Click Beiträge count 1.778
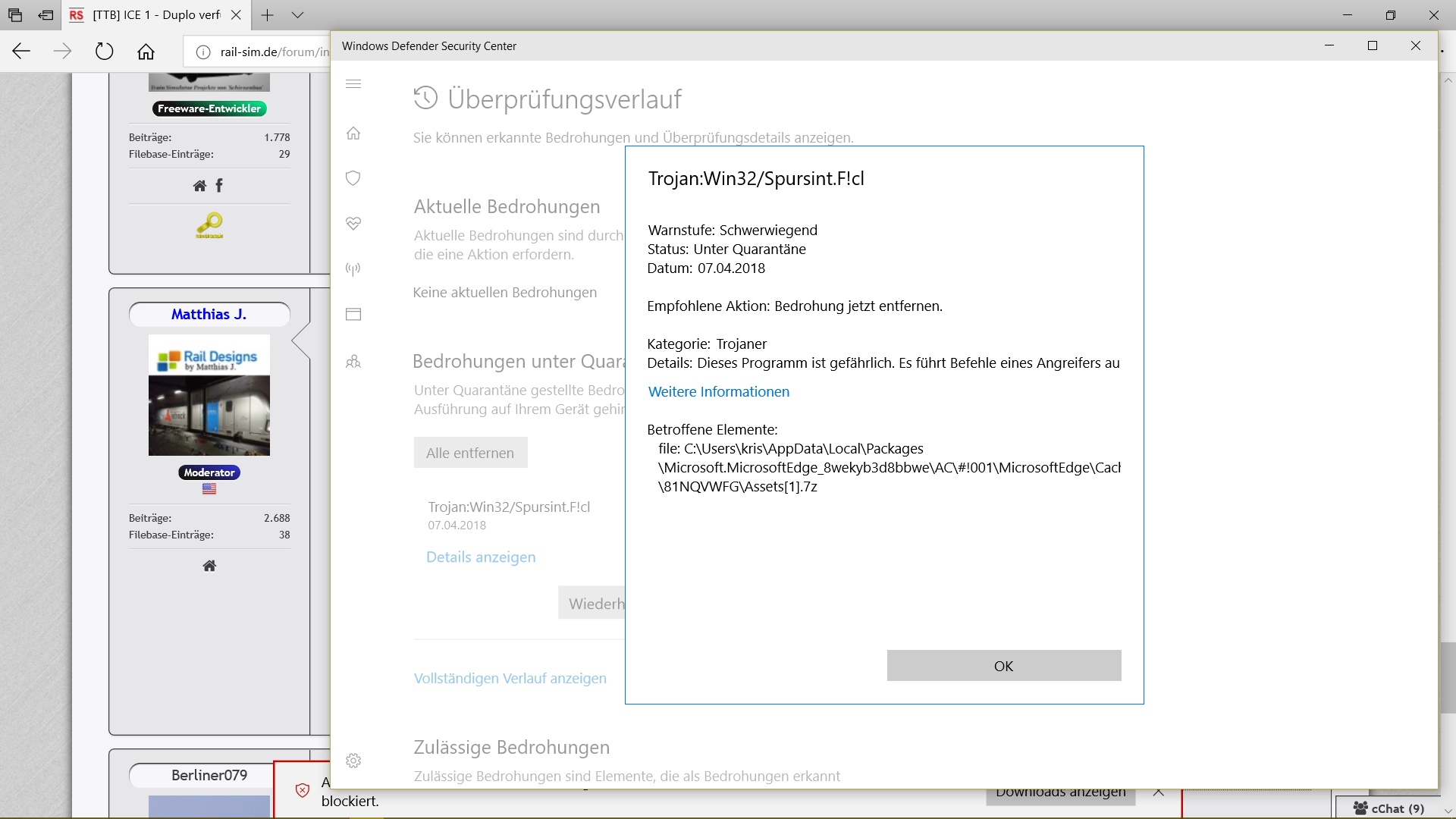 coord(277,137)
